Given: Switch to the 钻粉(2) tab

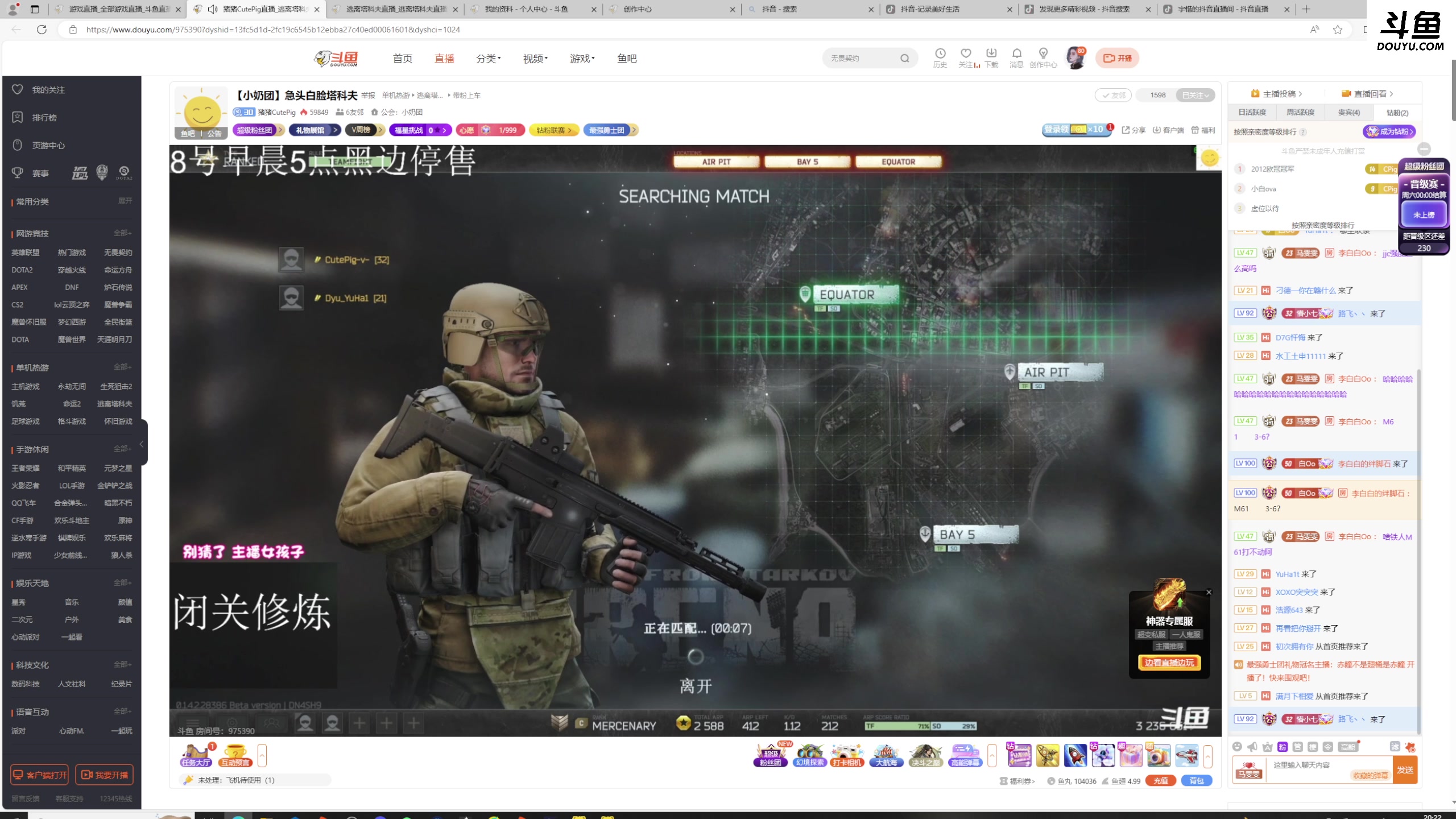Looking at the screenshot, I should click(1397, 112).
